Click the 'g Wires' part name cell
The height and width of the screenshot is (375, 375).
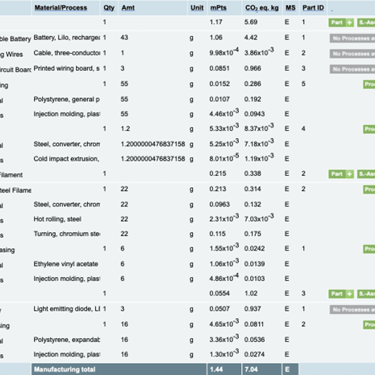click(11, 54)
